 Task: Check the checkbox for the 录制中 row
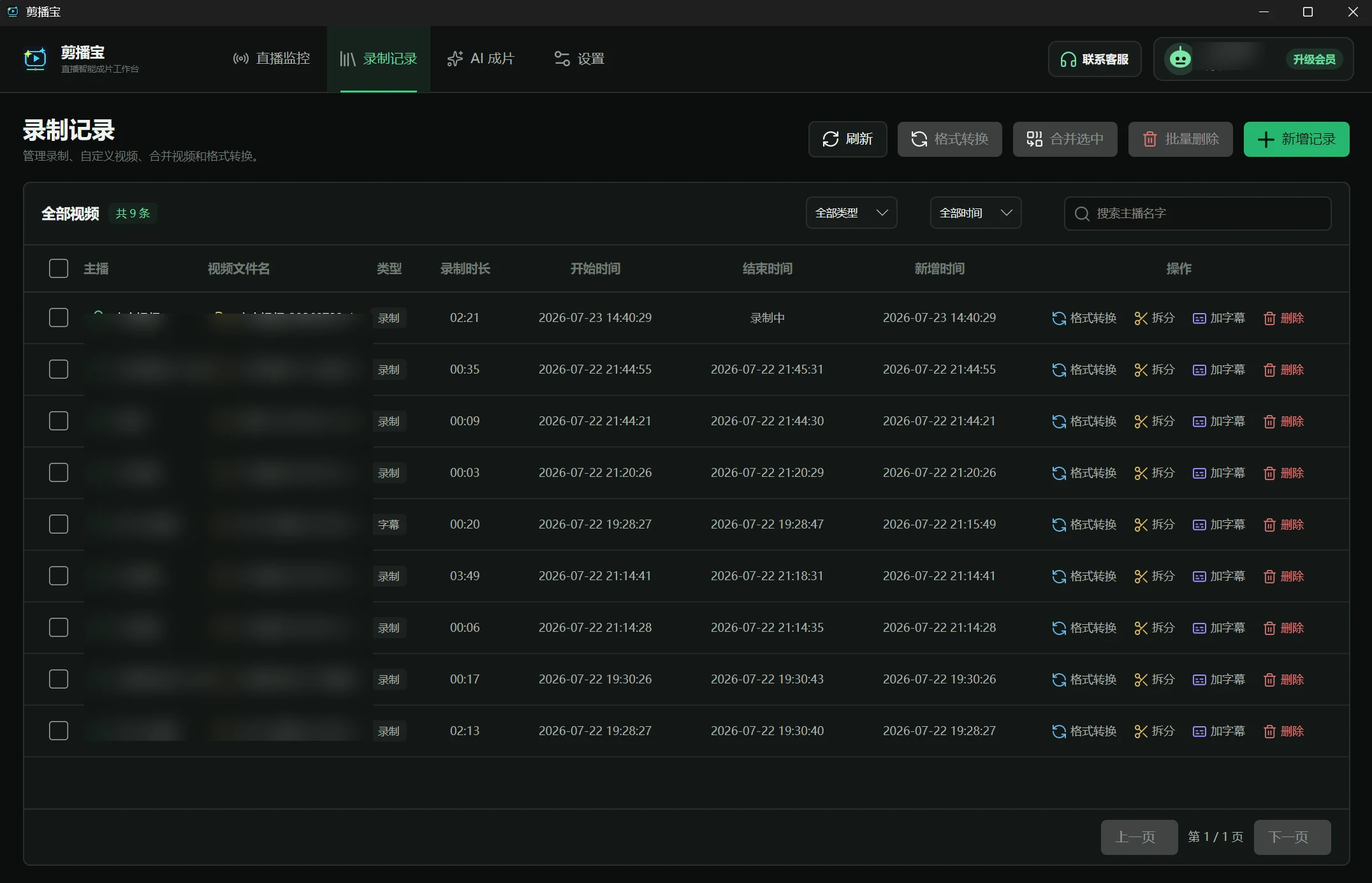[x=59, y=317]
